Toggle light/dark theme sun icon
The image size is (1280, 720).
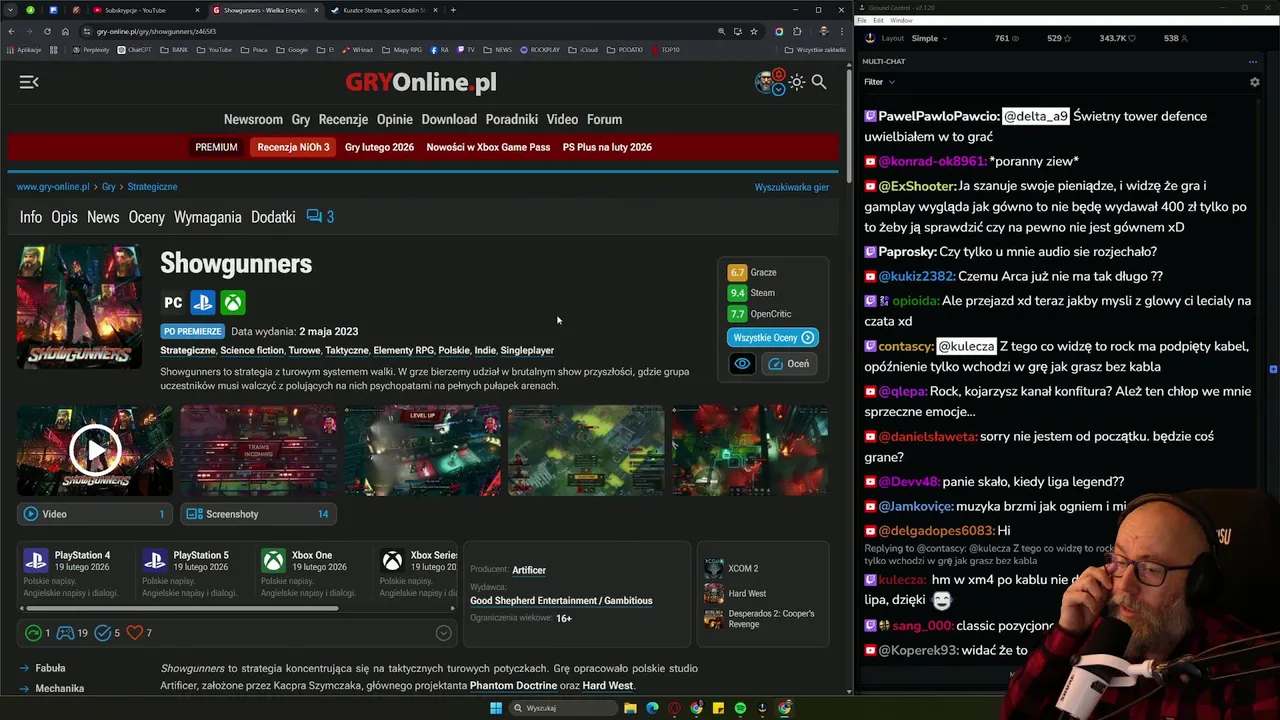click(x=797, y=82)
